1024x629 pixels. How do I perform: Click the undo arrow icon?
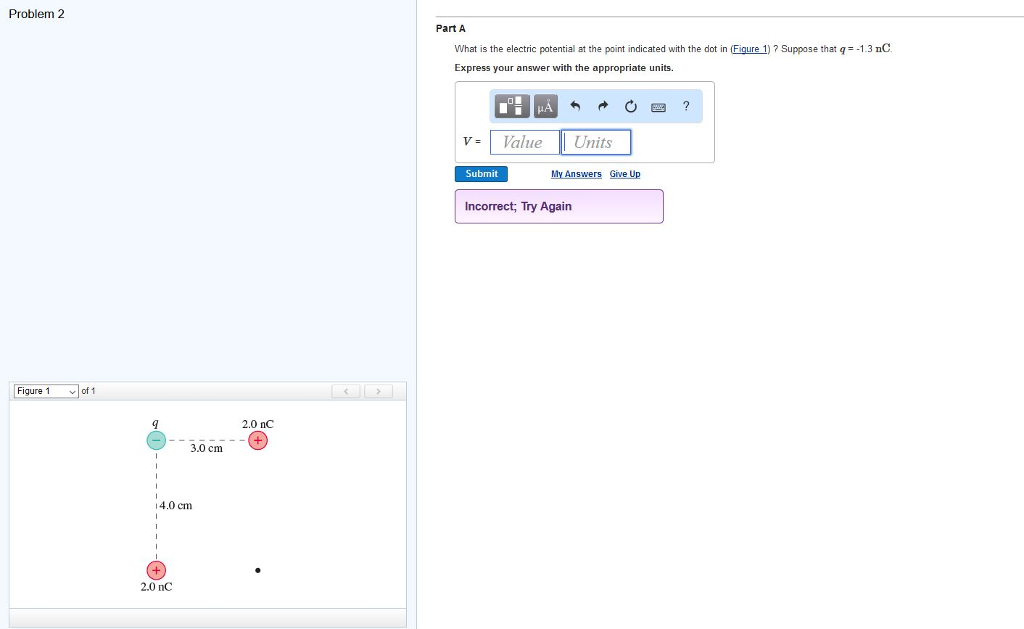pos(575,106)
